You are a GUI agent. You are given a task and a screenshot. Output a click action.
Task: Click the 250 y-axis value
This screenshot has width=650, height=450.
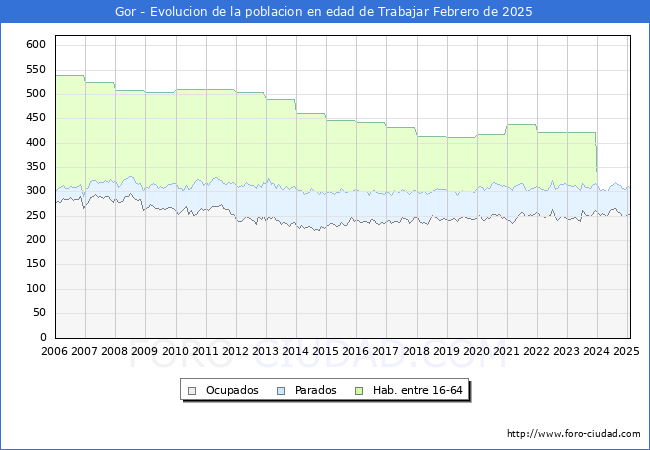pyautogui.click(x=36, y=215)
